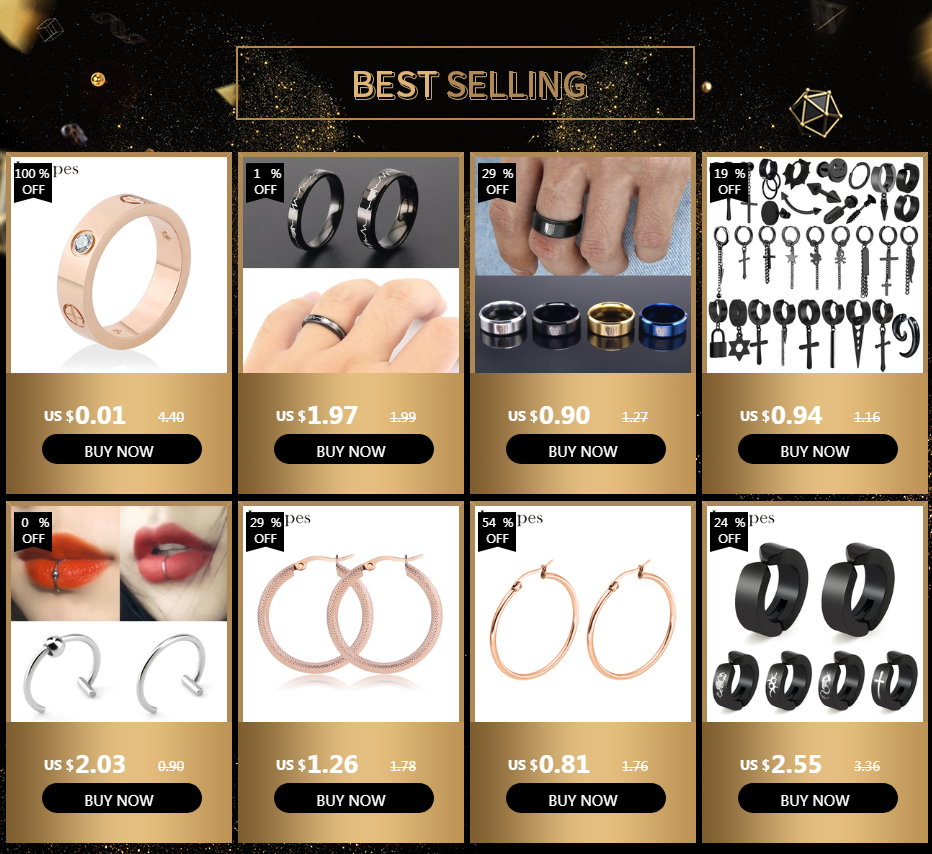
Task: Open the rose gold crystal ring image
Action: pos(119,265)
